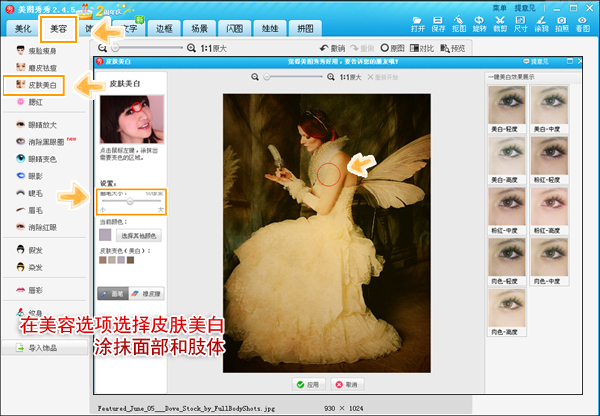The height and width of the screenshot is (416, 600).
Task: Open the Size (尺寸) tool icon
Action: [521, 24]
